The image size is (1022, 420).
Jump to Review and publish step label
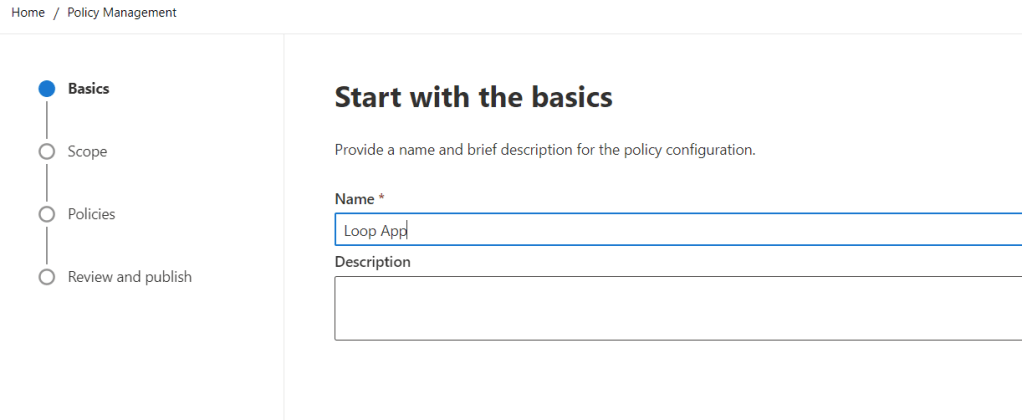coord(130,277)
